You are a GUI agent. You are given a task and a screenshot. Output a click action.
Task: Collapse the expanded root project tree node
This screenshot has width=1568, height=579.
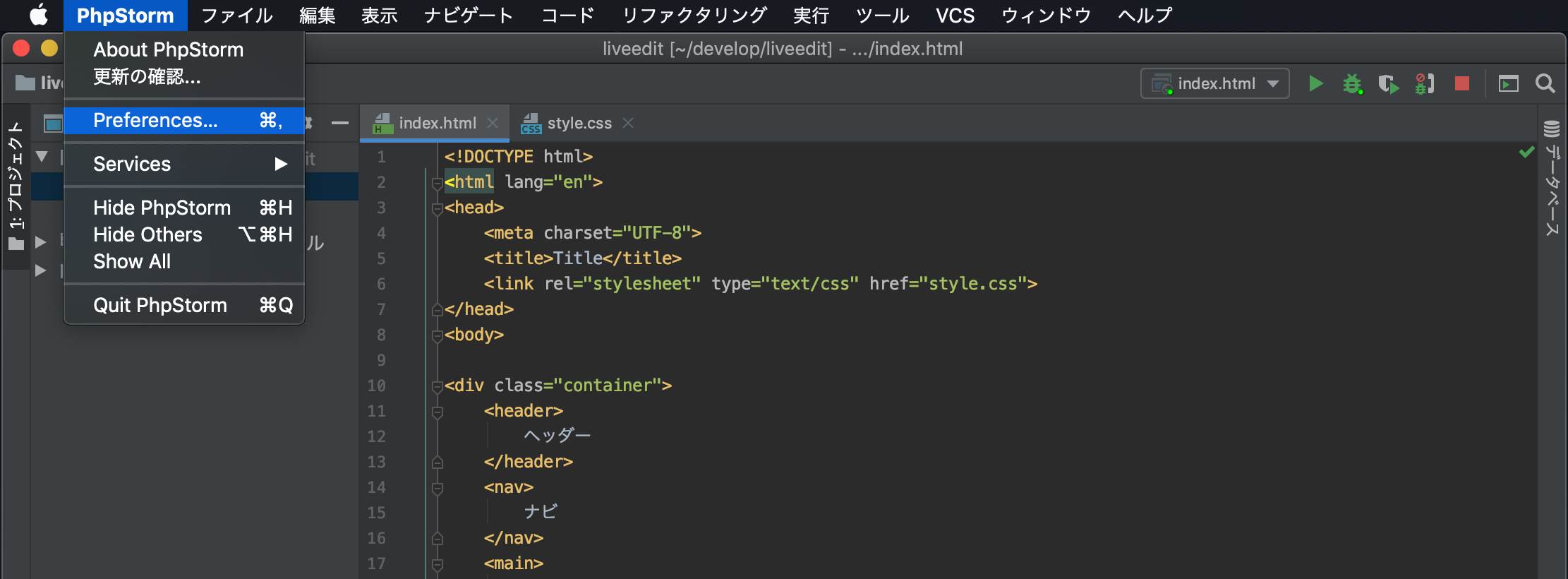coord(42,157)
